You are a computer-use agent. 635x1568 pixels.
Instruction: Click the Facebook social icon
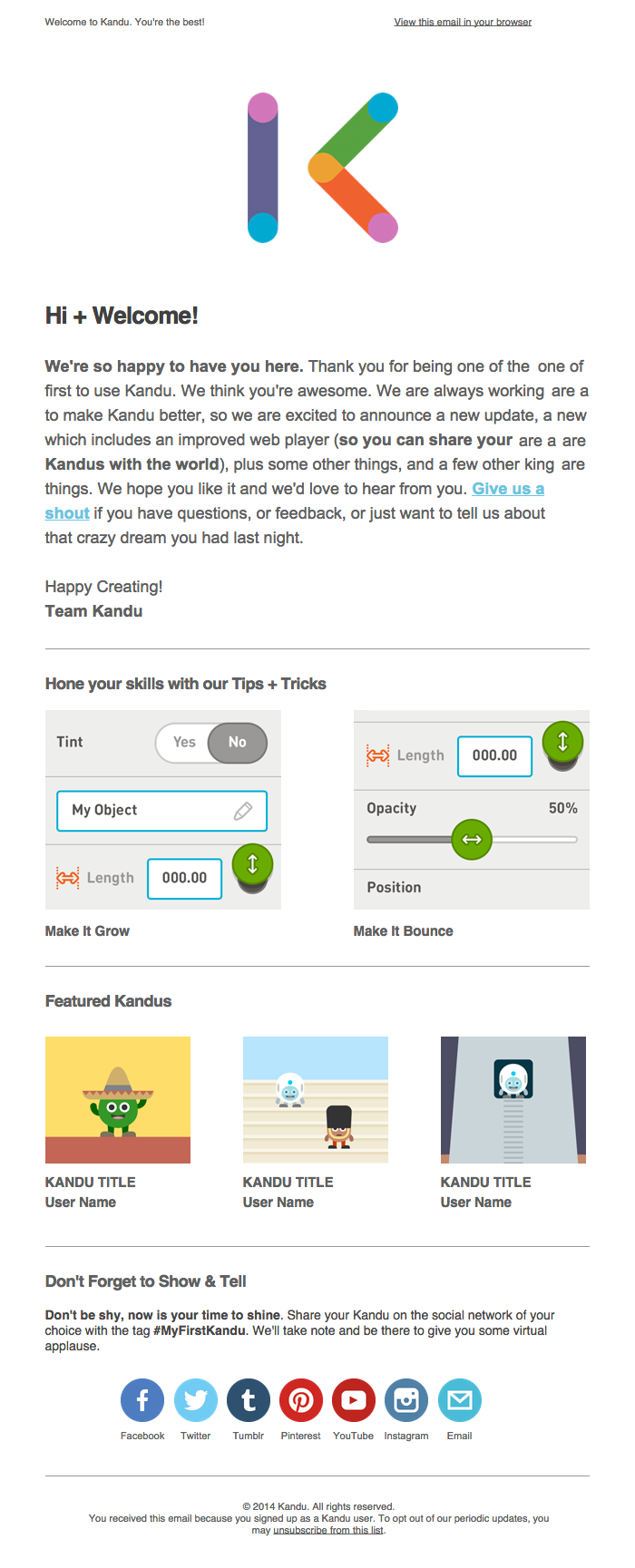(x=142, y=1401)
